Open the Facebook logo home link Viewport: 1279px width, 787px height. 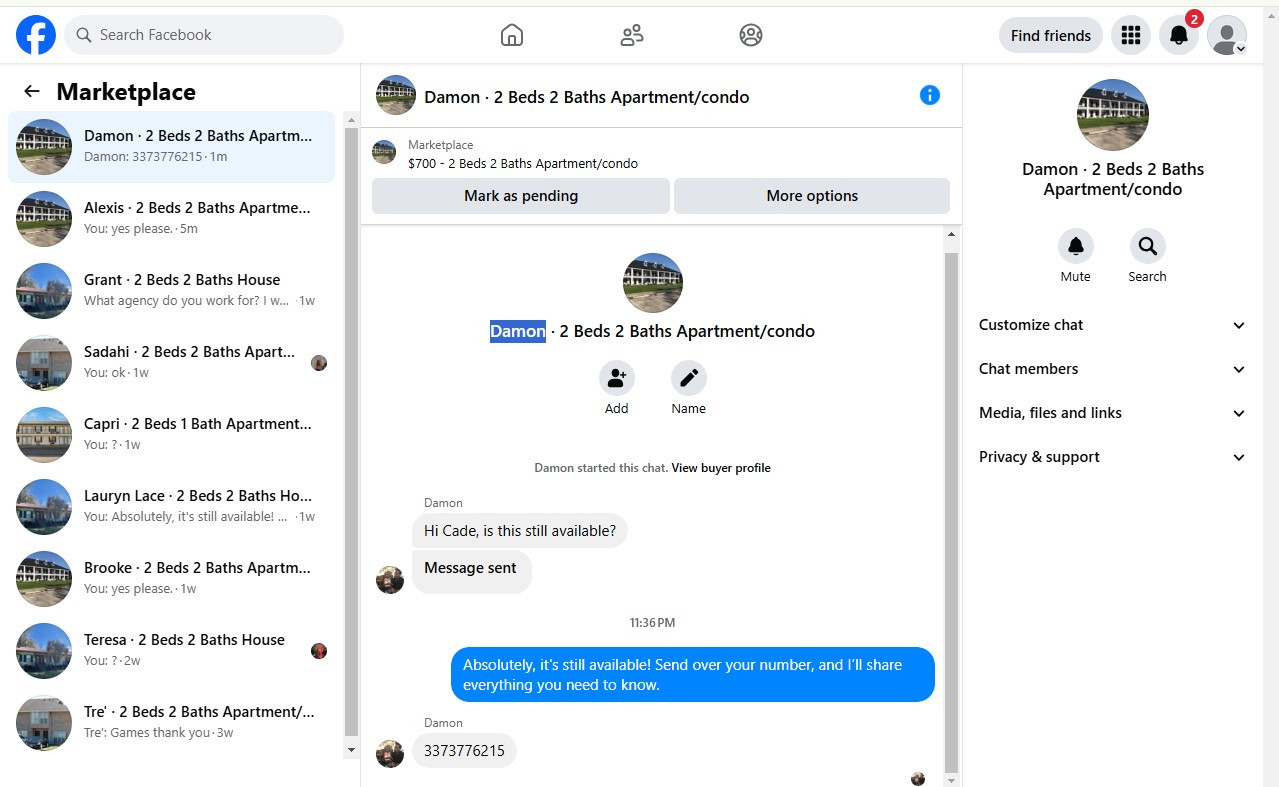[36, 35]
